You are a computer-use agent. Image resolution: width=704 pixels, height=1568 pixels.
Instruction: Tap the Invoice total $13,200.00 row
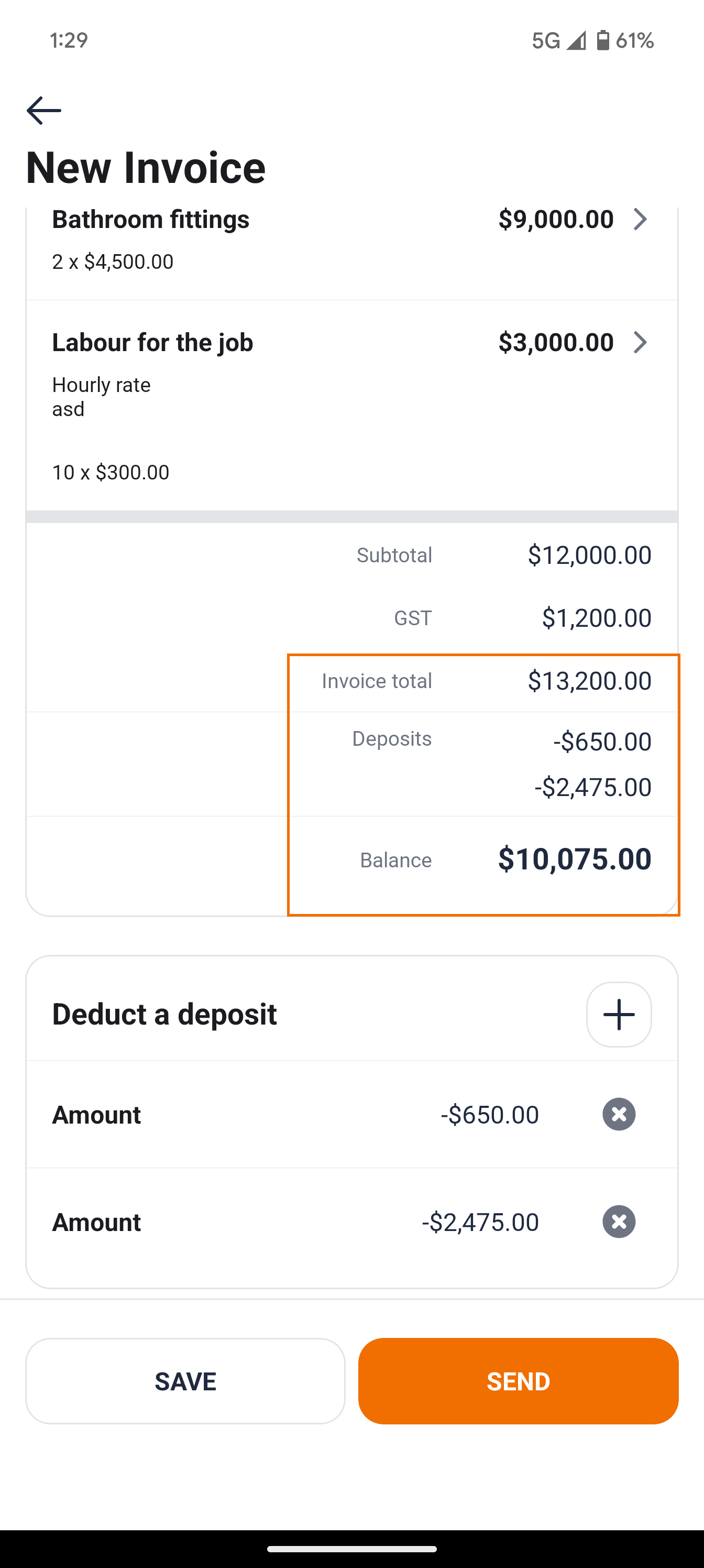[483, 681]
